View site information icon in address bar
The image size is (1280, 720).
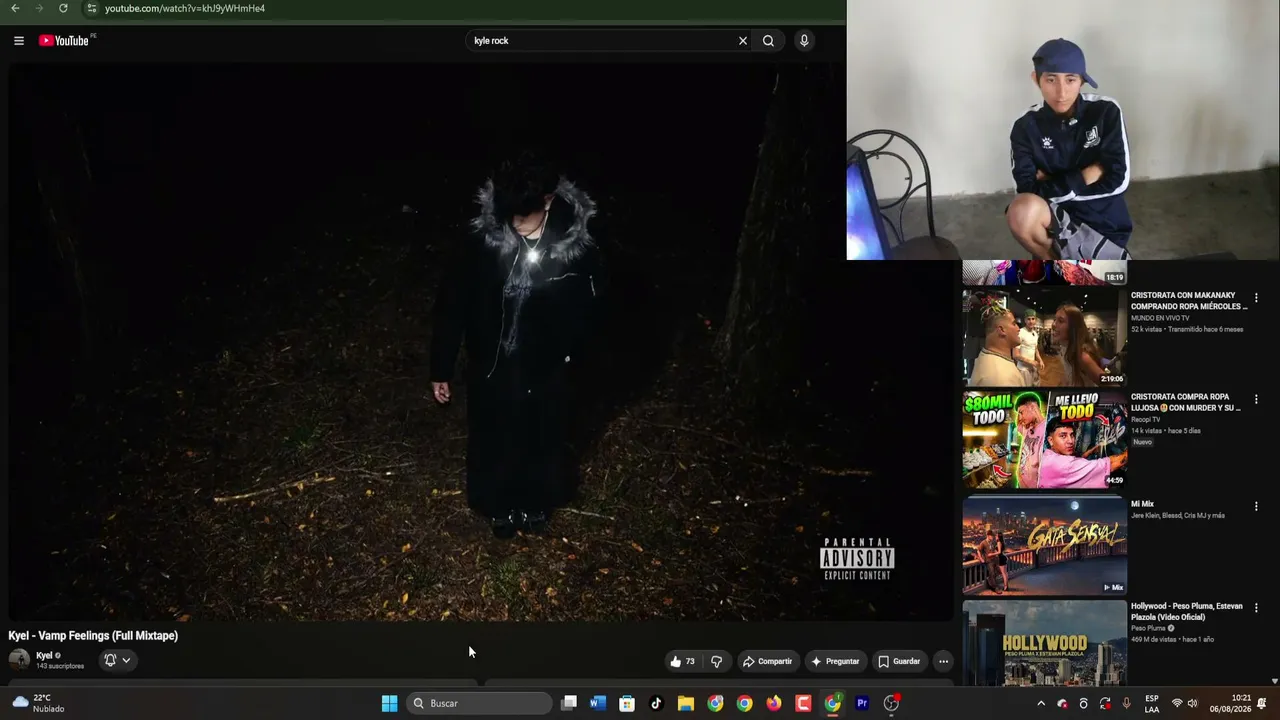pos(91,8)
